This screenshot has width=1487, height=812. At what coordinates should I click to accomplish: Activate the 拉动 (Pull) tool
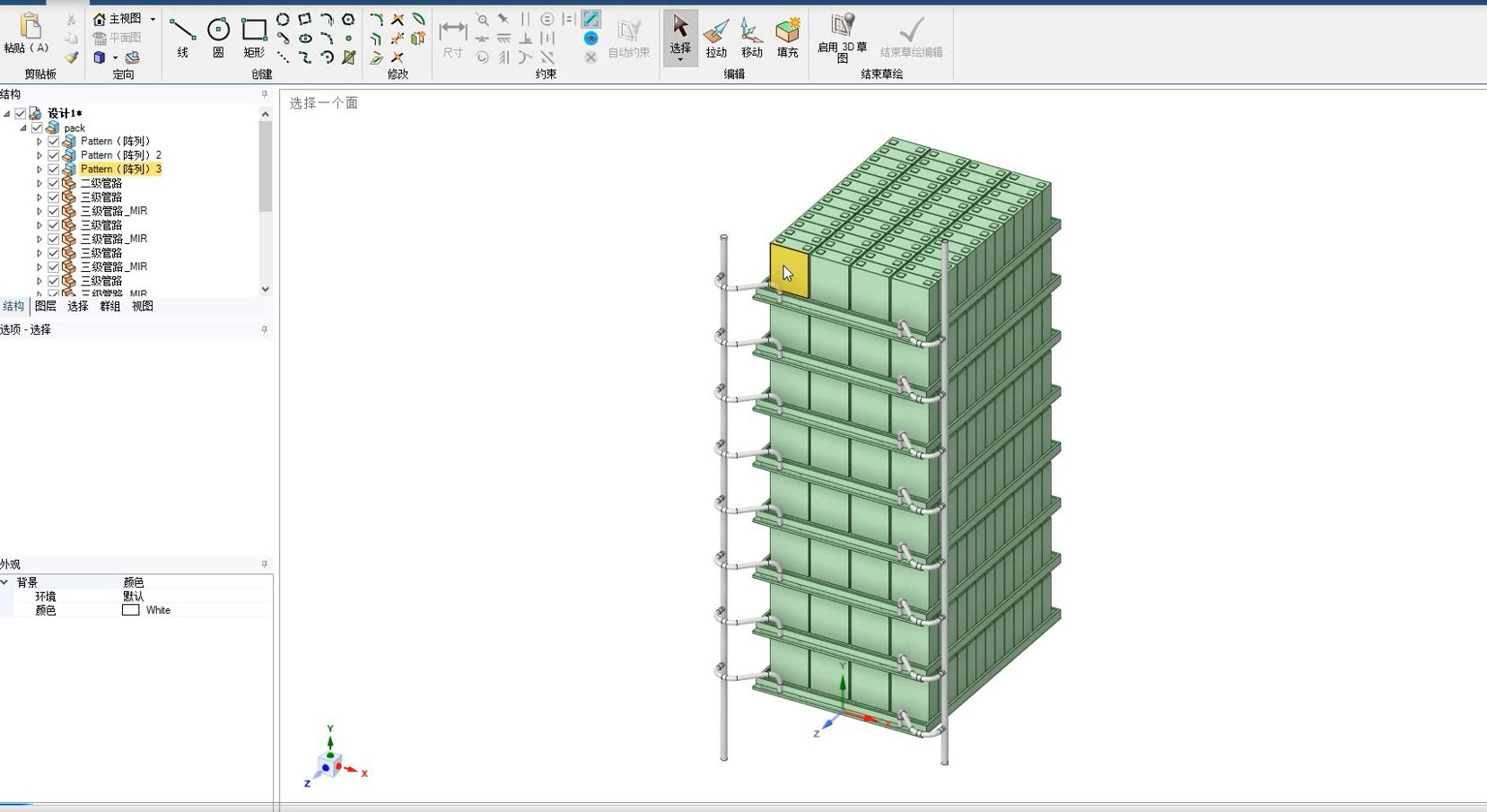point(716,38)
